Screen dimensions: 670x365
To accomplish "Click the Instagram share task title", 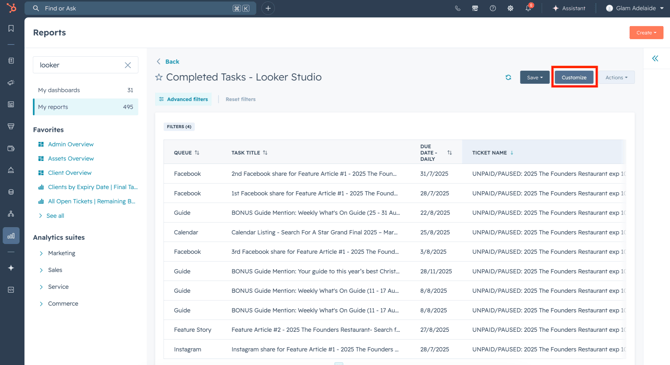I will [315, 350].
